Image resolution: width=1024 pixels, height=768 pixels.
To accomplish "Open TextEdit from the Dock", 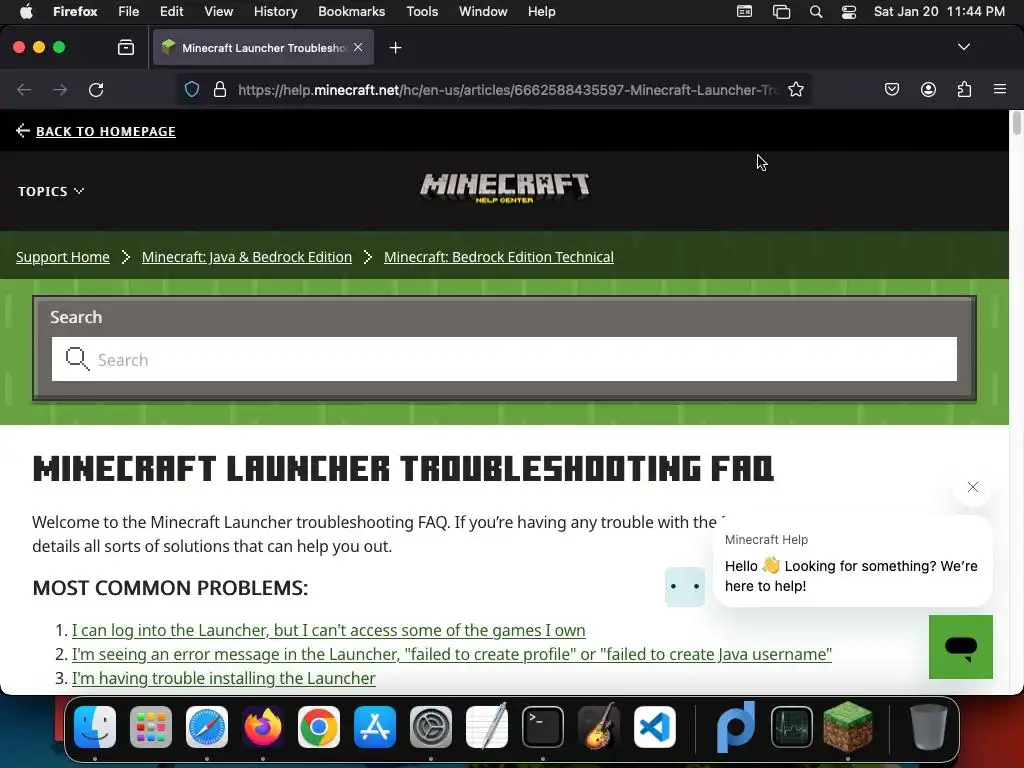I will pos(487,726).
